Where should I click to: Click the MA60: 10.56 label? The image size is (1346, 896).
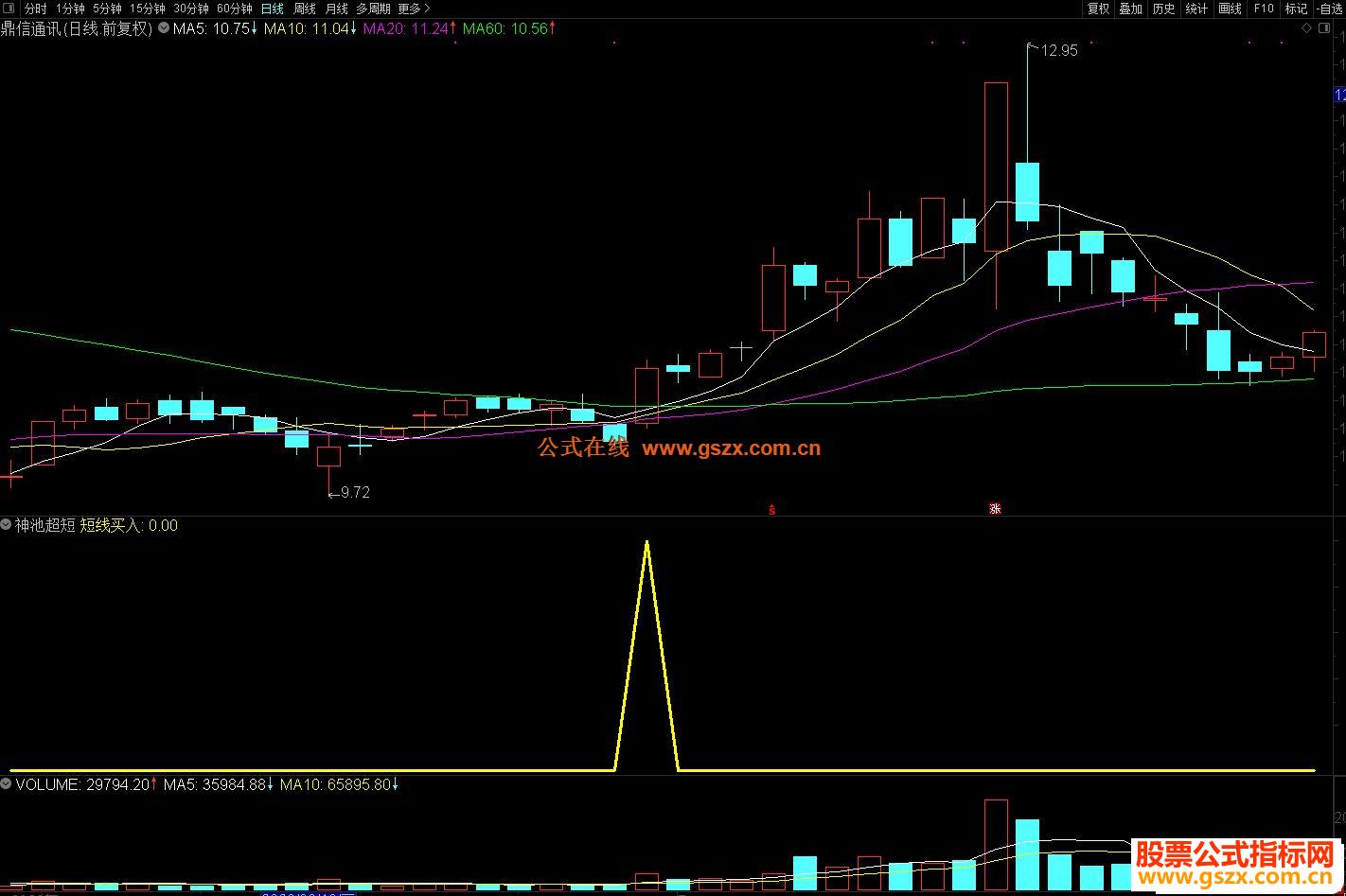tap(509, 28)
